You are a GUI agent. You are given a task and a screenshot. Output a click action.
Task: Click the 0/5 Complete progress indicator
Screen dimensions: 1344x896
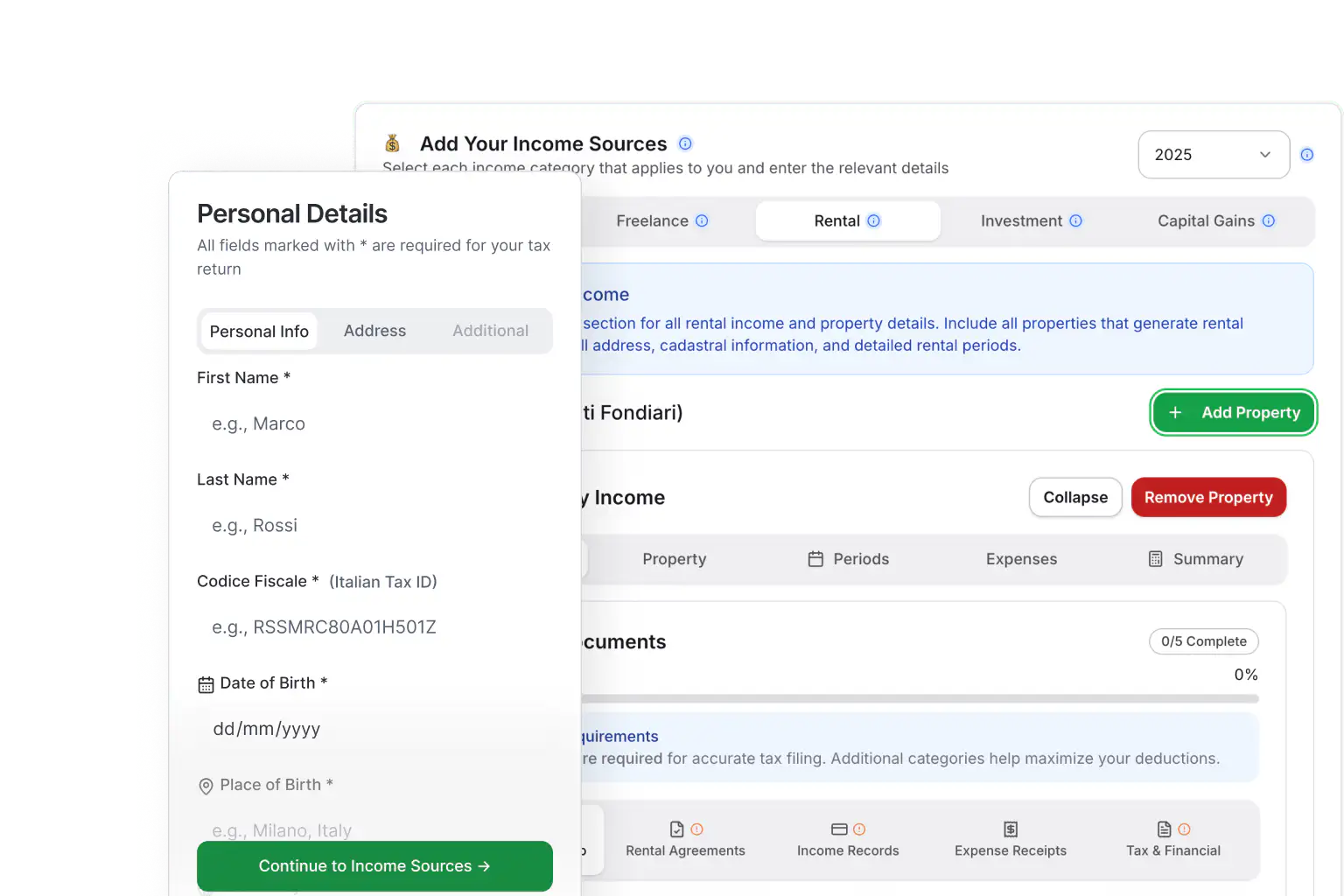[1203, 641]
